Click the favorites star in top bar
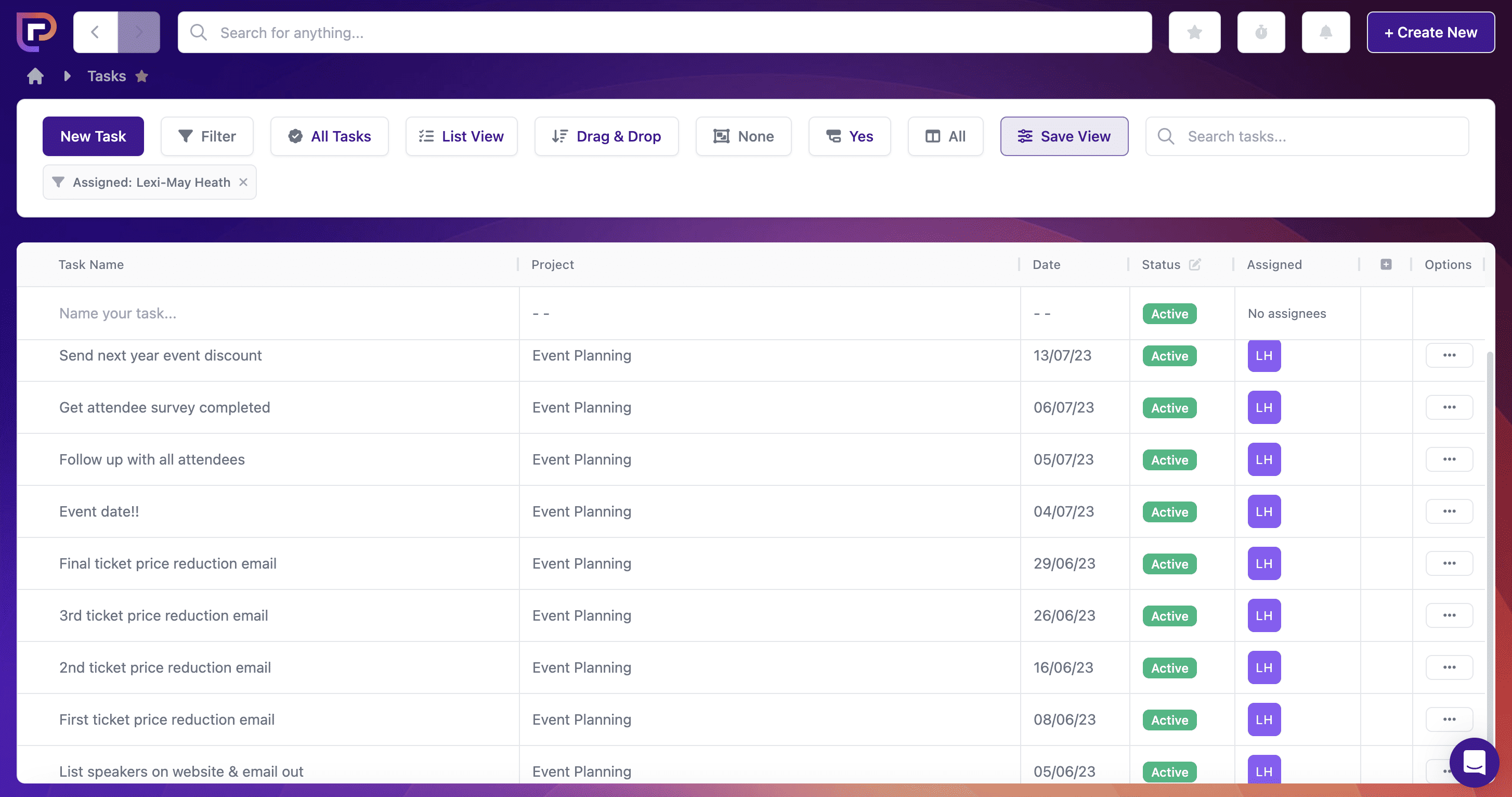 tap(1194, 32)
